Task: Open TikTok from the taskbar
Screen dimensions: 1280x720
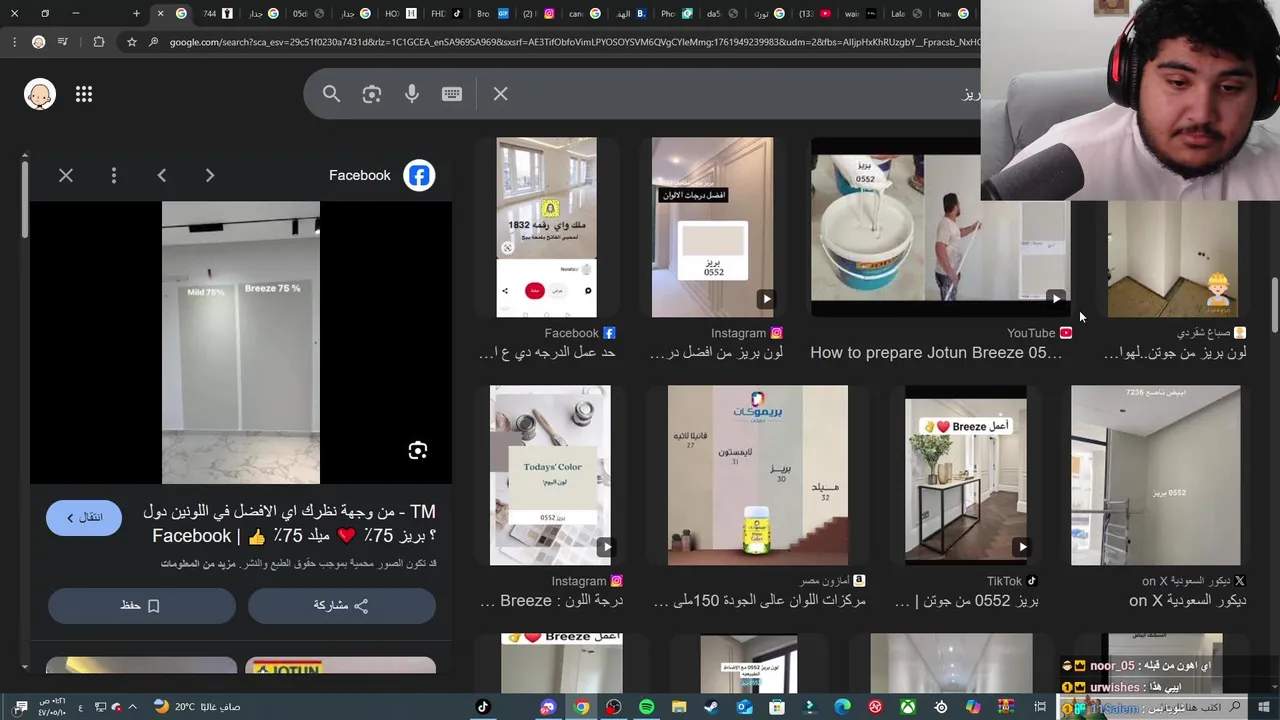Action: click(x=483, y=707)
